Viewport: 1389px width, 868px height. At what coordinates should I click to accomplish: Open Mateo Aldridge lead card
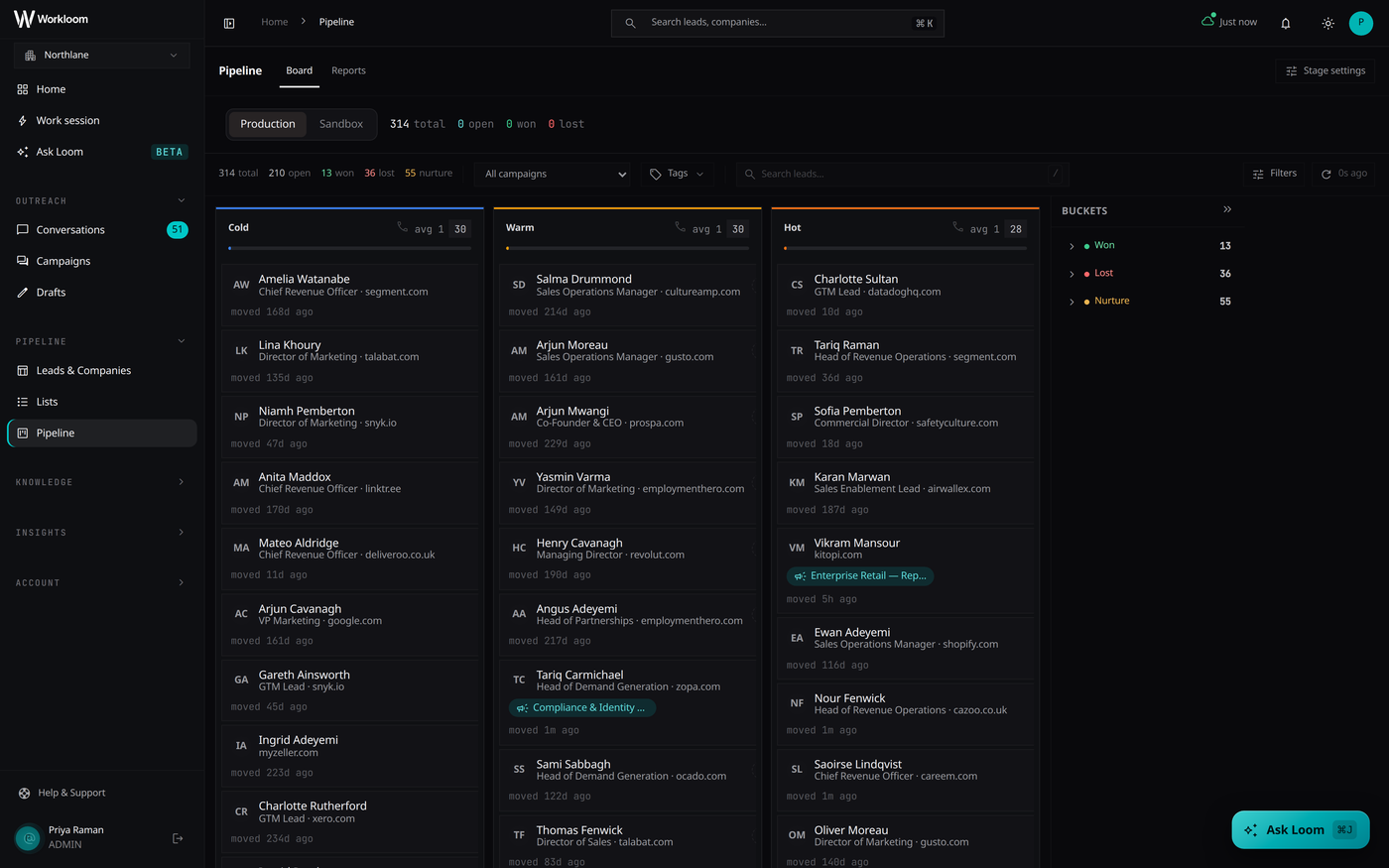349,558
